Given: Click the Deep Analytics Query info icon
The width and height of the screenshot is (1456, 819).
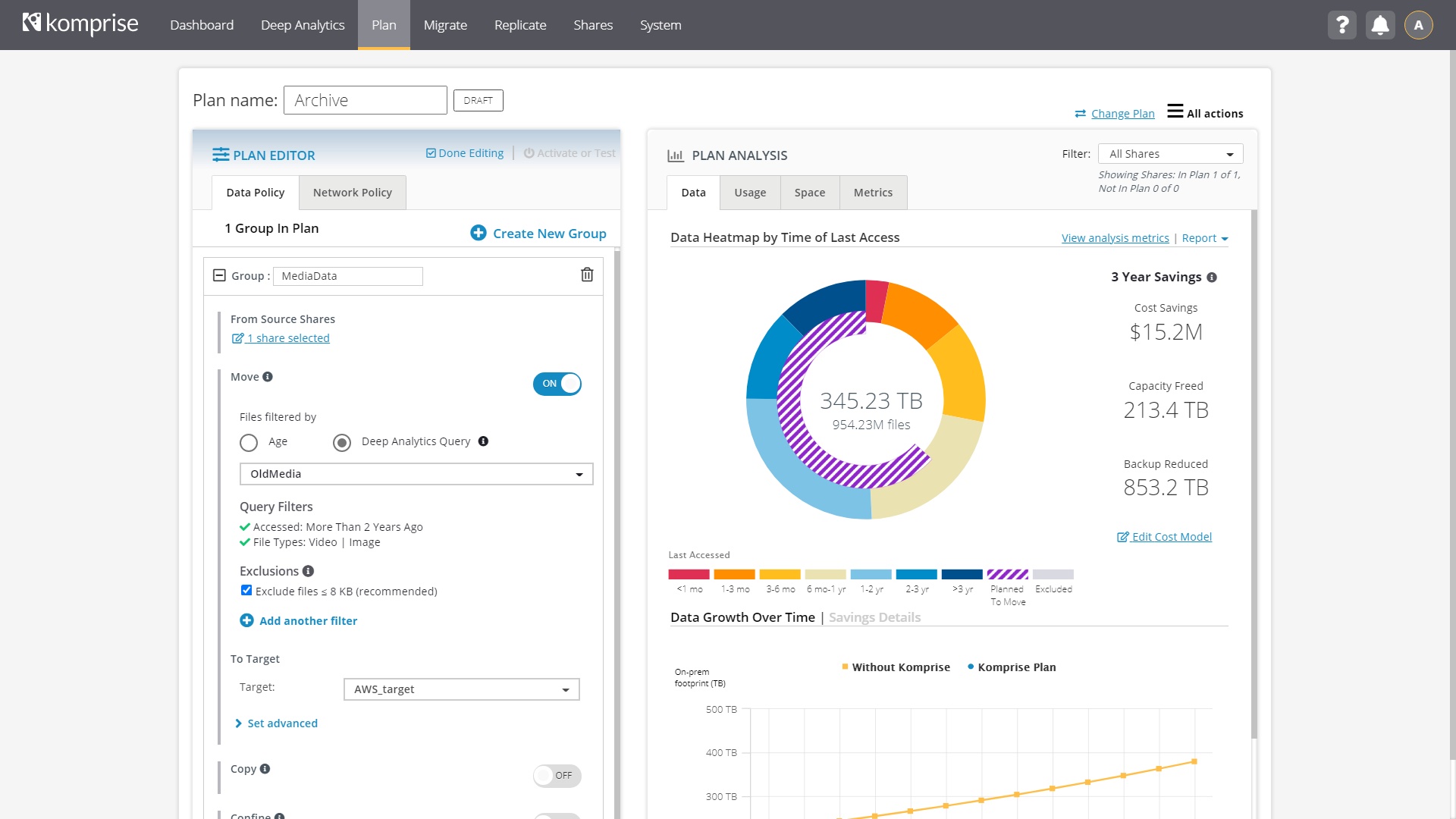Looking at the screenshot, I should click(483, 441).
